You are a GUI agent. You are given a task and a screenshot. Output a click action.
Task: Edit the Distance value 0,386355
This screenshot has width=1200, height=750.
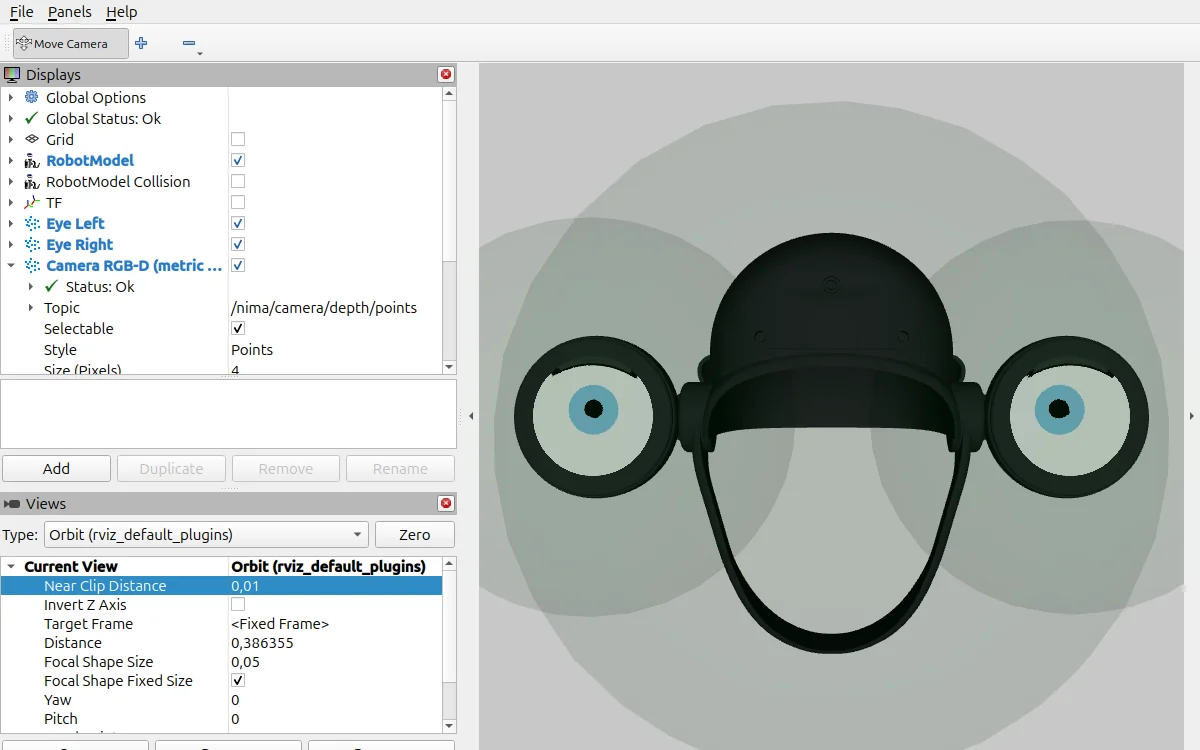335,642
